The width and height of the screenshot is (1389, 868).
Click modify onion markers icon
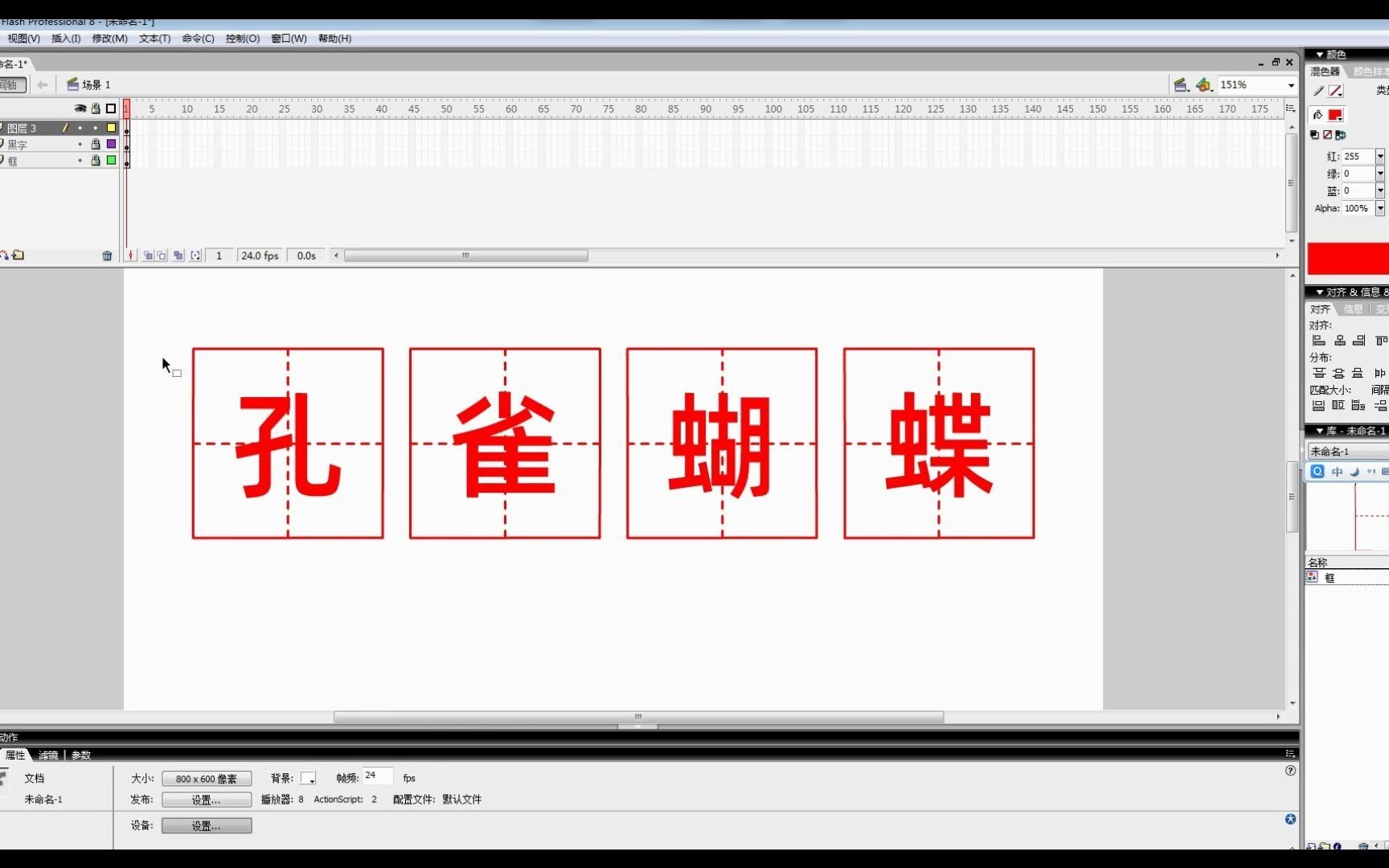click(195, 256)
